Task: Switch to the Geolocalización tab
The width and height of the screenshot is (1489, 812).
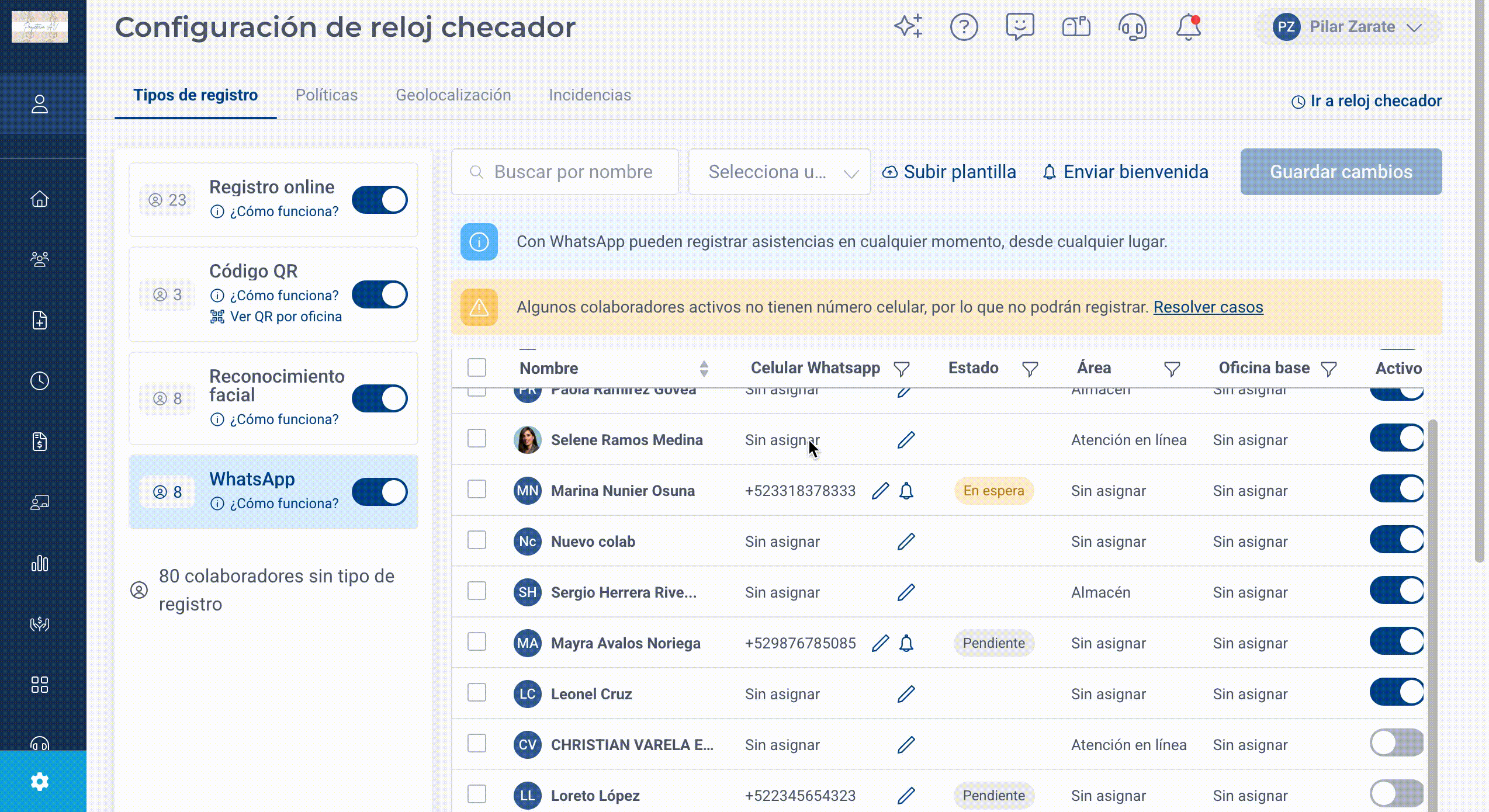Action: pos(453,95)
